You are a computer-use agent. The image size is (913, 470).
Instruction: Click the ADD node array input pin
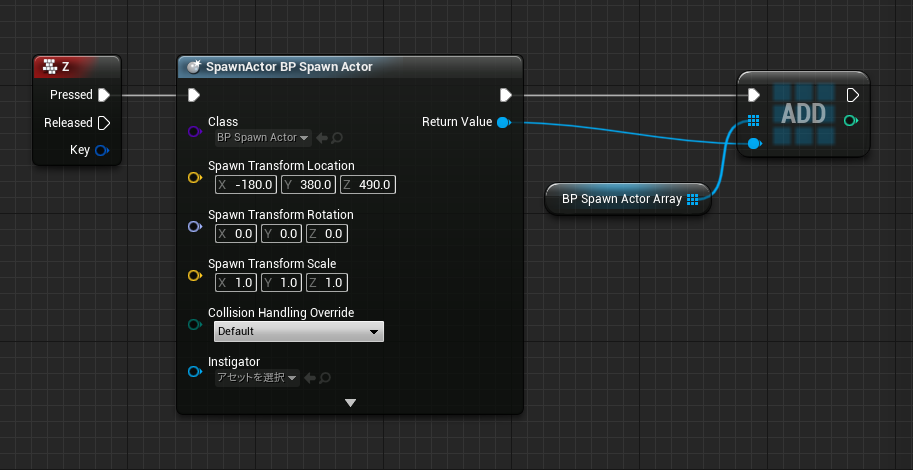point(753,121)
